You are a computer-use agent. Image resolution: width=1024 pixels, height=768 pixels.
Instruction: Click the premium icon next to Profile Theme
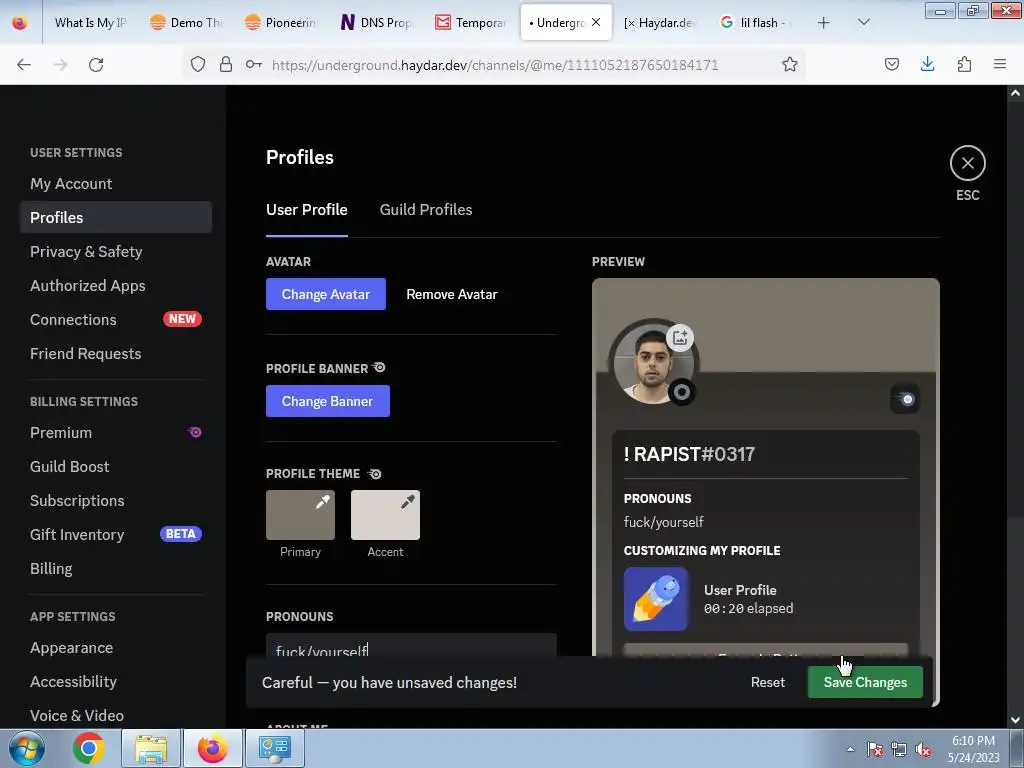374,473
